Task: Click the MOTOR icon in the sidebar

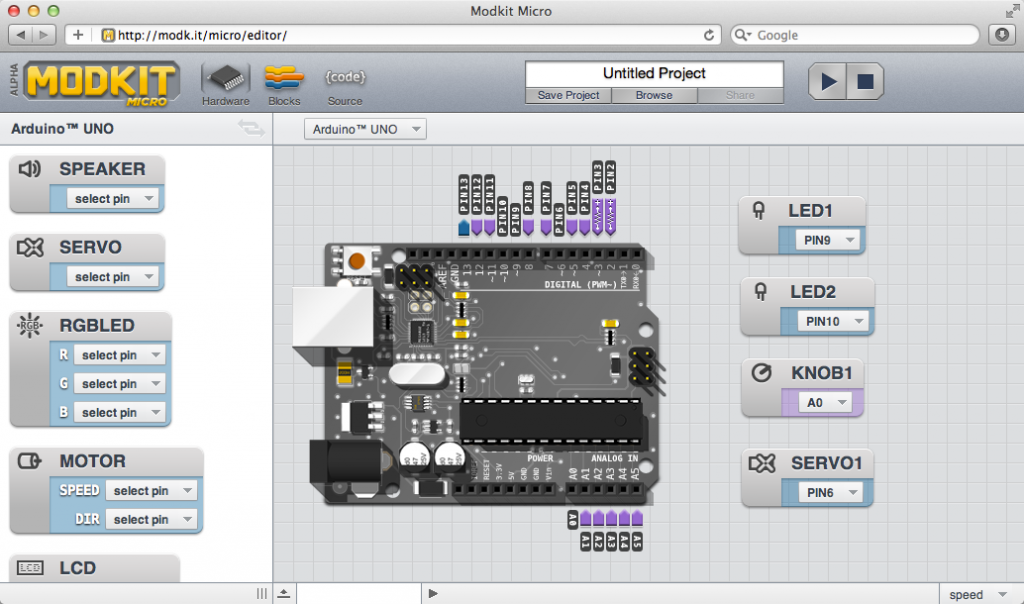Action: pos(30,461)
